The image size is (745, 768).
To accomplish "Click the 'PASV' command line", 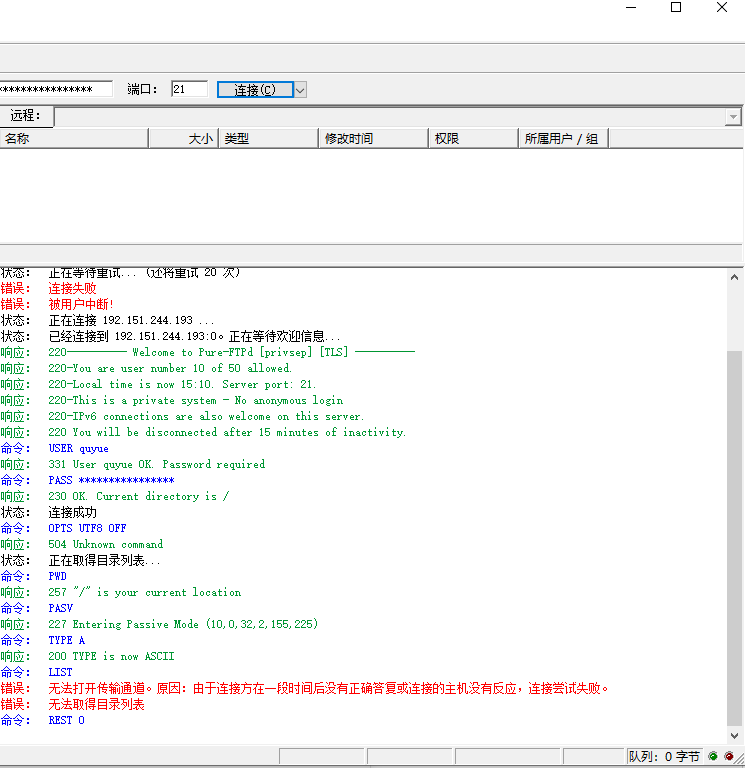I will 61,608.
